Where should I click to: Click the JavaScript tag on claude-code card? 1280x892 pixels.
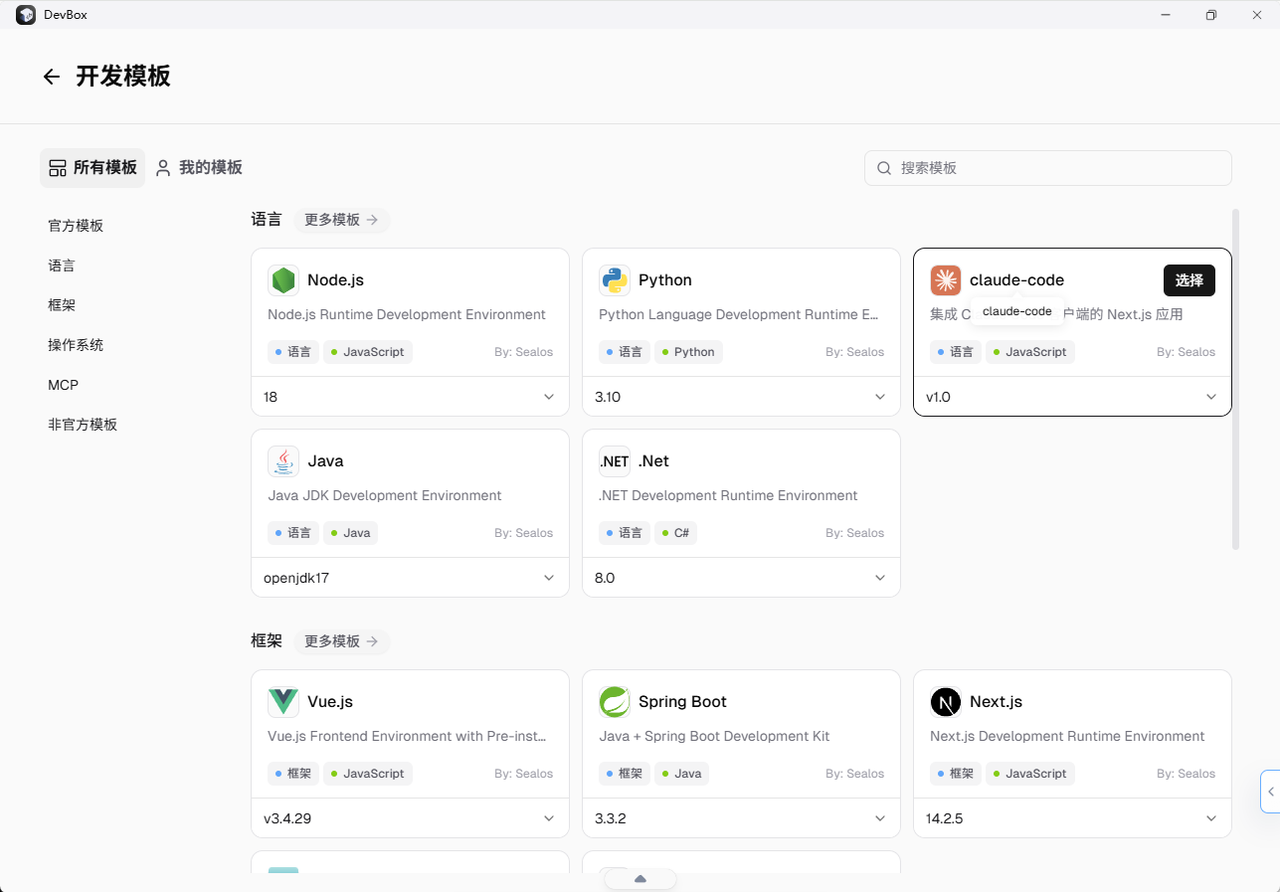tap(1029, 352)
